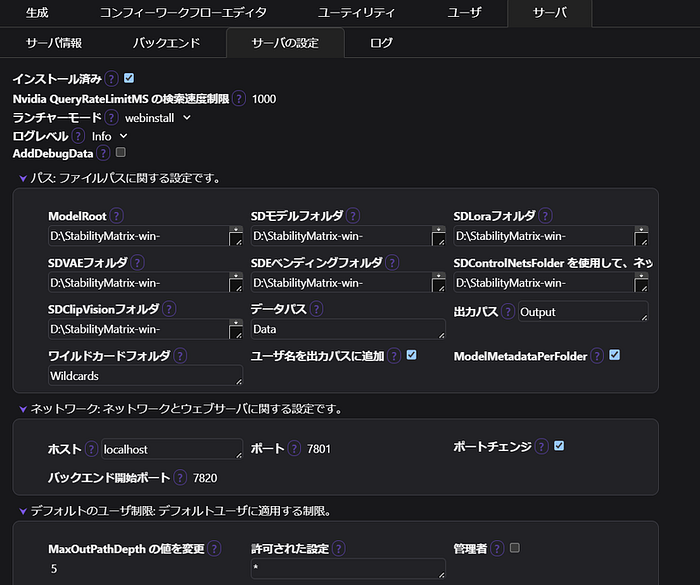Open the コンフィーワークフローエディタ tab

183,13
